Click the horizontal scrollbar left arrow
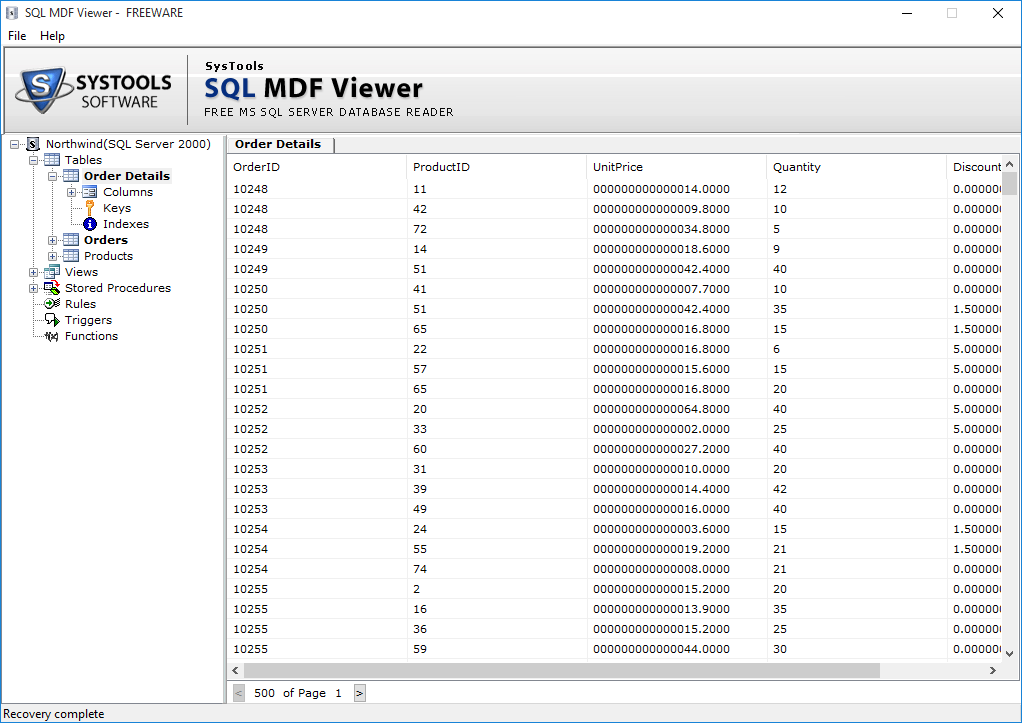Viewport: 1022px width, 723px height. [x=235, y=670]
